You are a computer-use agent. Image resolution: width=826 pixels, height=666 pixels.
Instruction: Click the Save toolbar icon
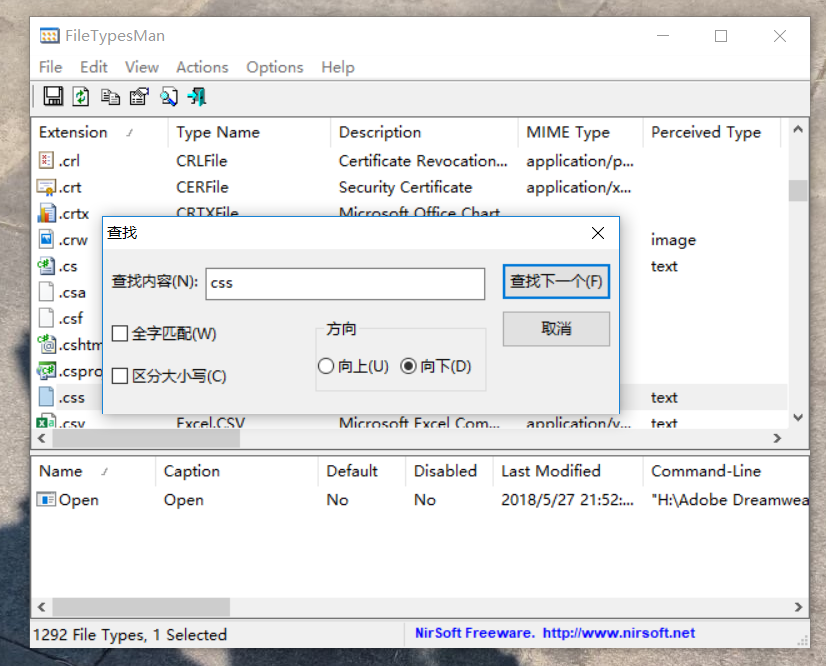click(53, 96)
